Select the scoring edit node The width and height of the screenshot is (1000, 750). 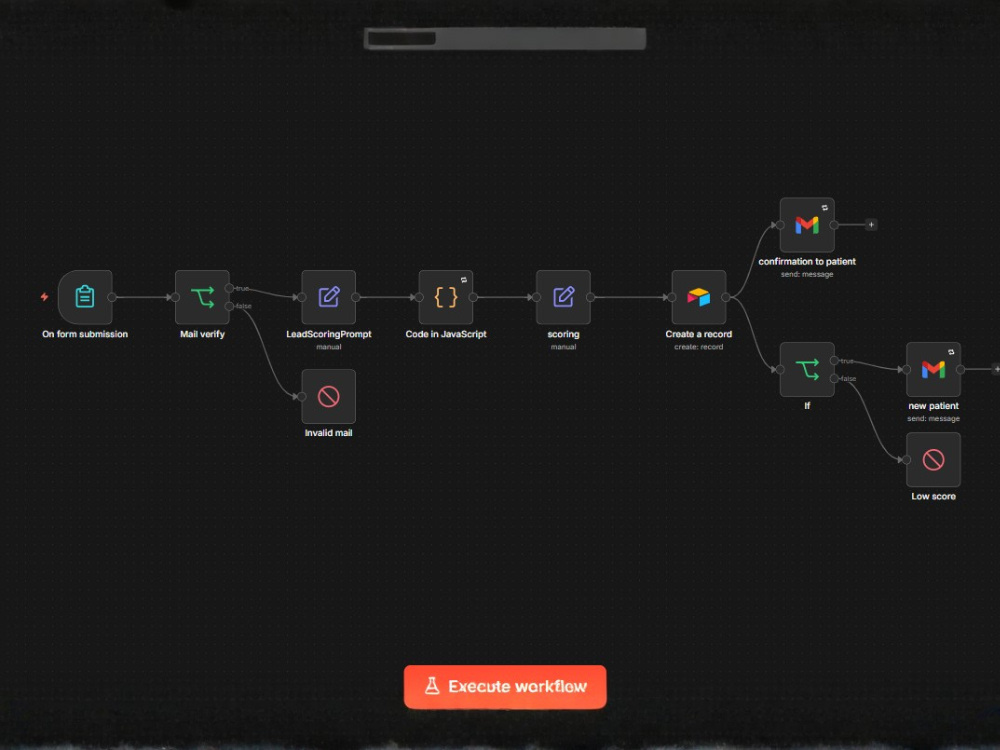tap(563, 297)
